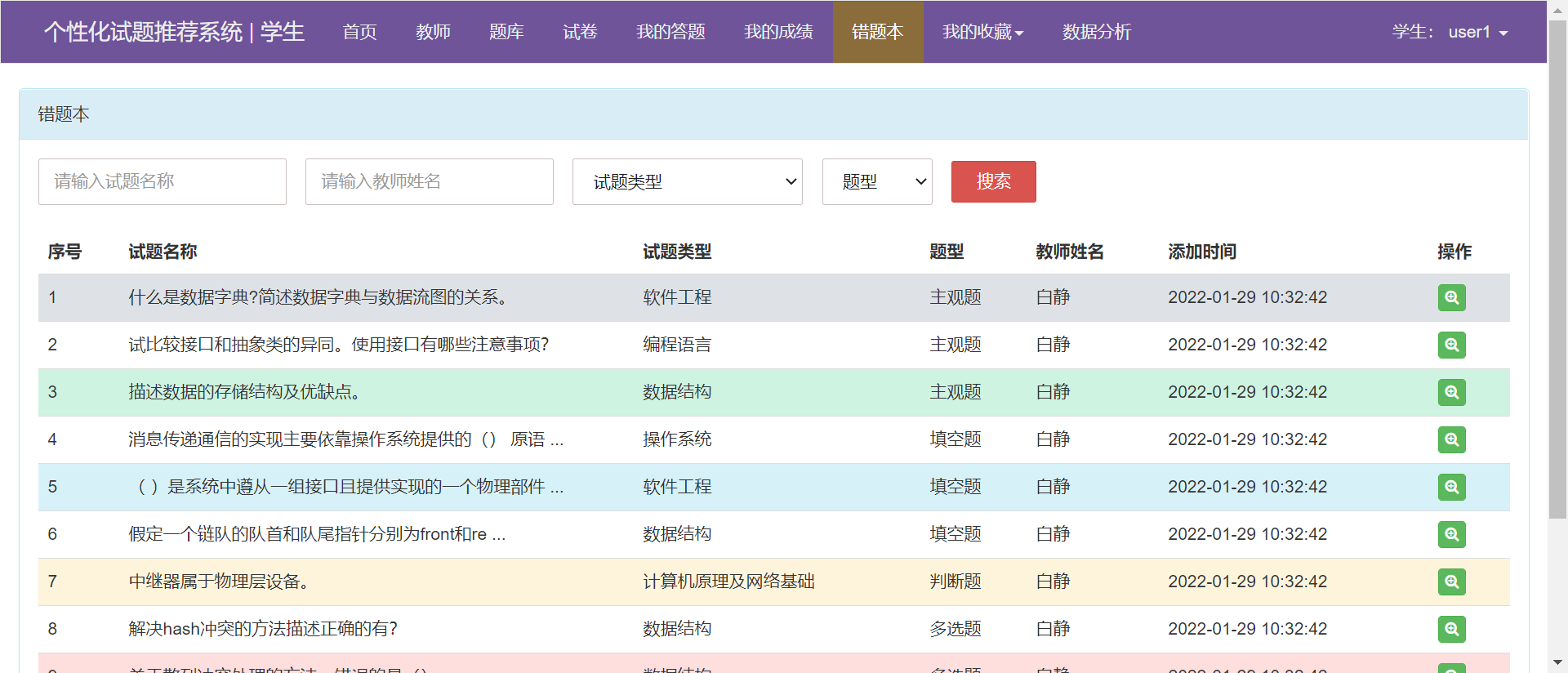
Task: Open the 试题类型 dropdown filter
Action: 687,181
